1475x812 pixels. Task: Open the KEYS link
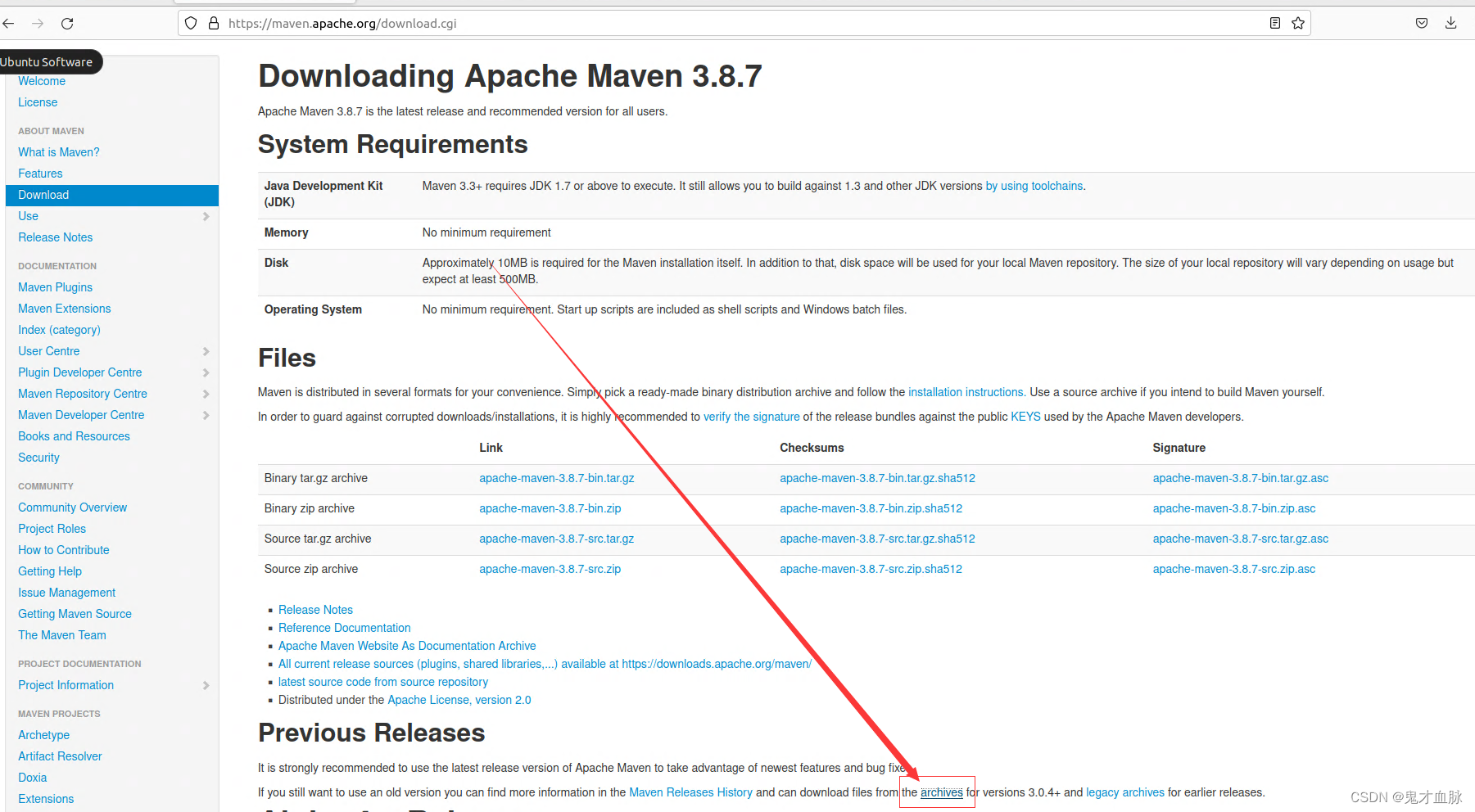click(x=1025, y=417)
